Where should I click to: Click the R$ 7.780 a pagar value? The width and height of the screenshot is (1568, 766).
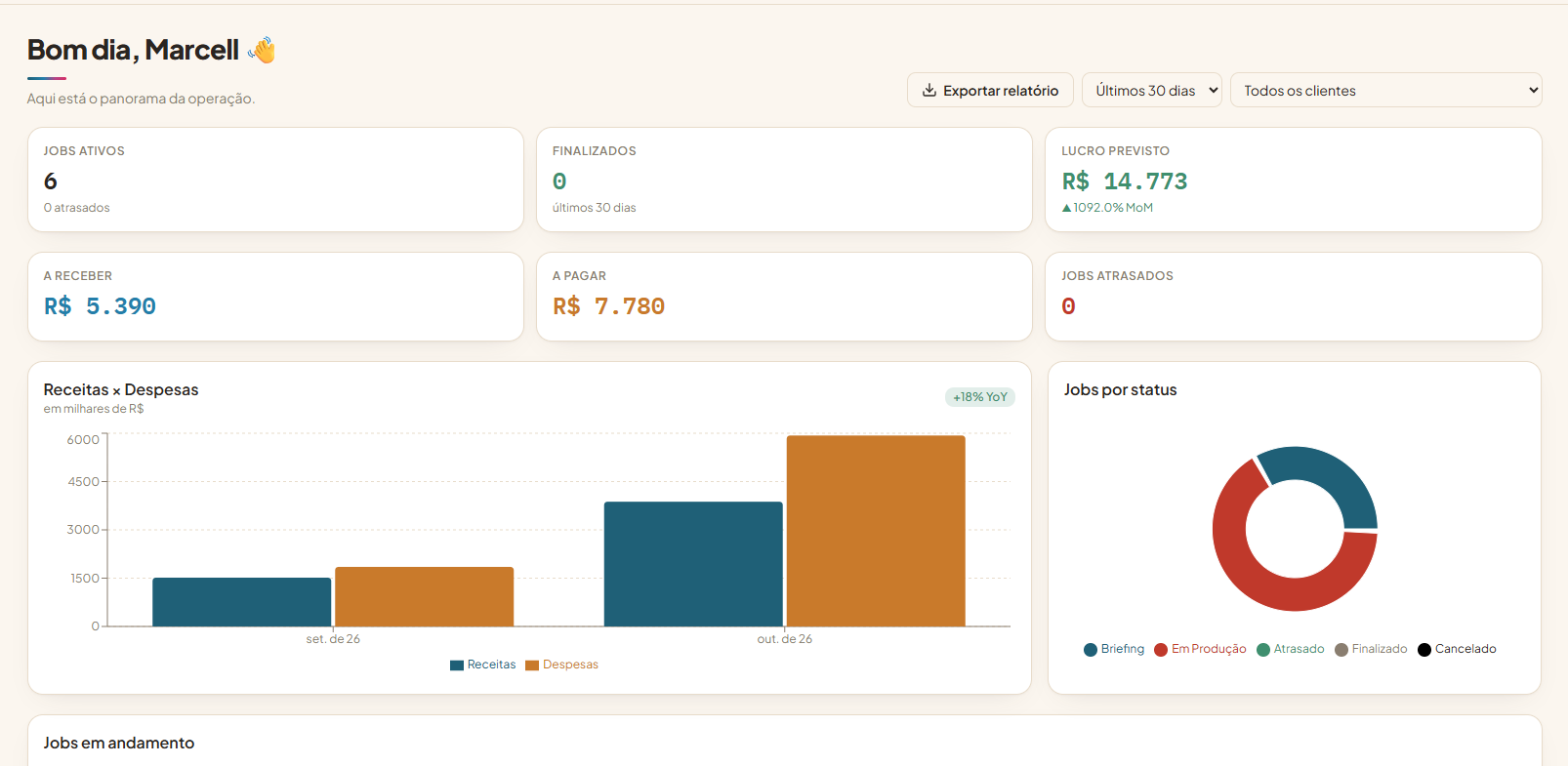608,306
